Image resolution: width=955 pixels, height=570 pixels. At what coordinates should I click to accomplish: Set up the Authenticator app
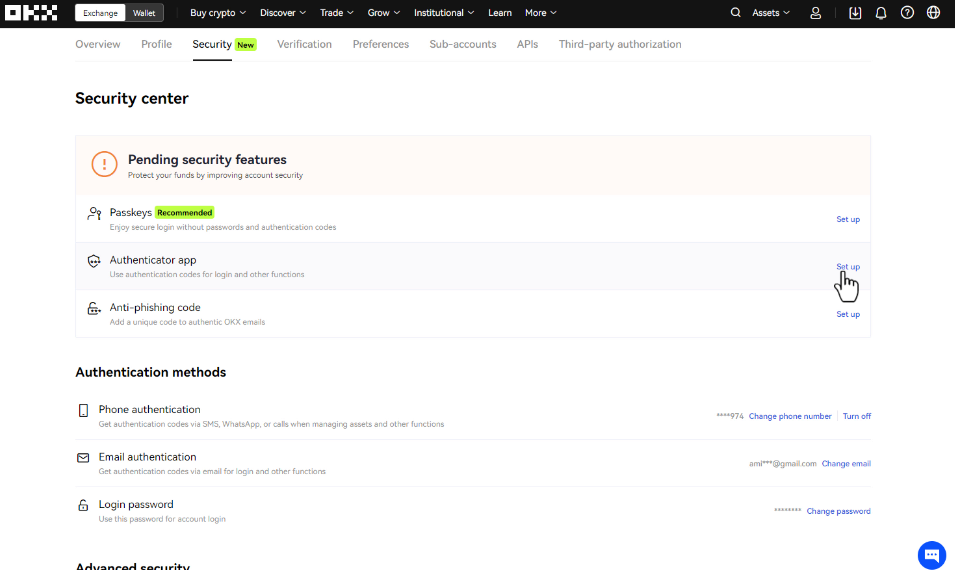(x=848, y=267)
